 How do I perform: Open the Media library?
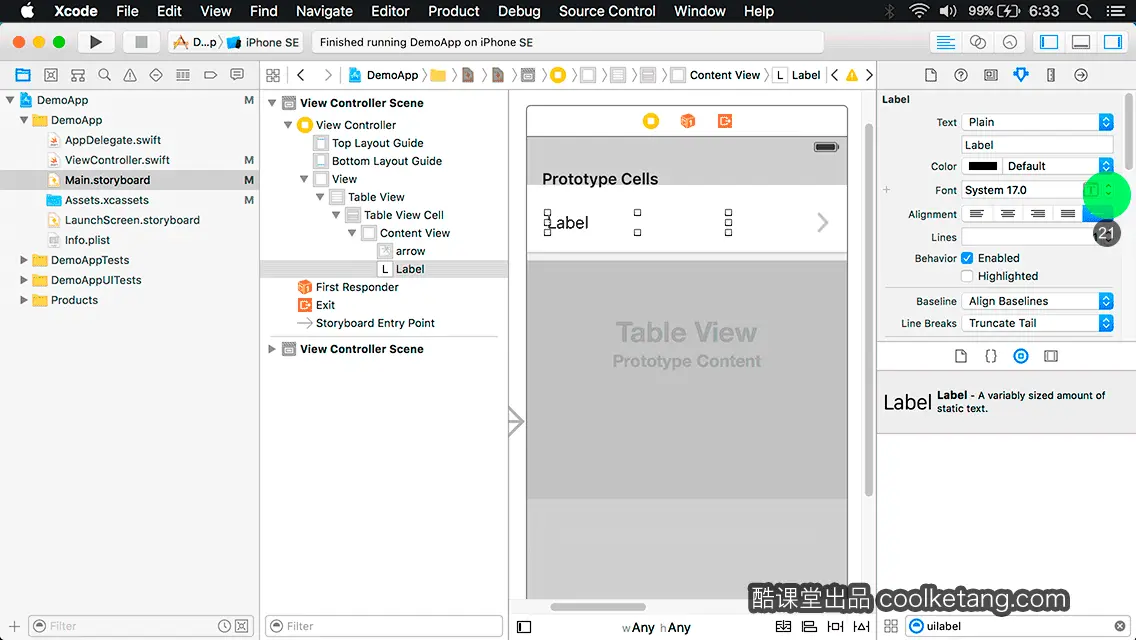coord(1051,356)
